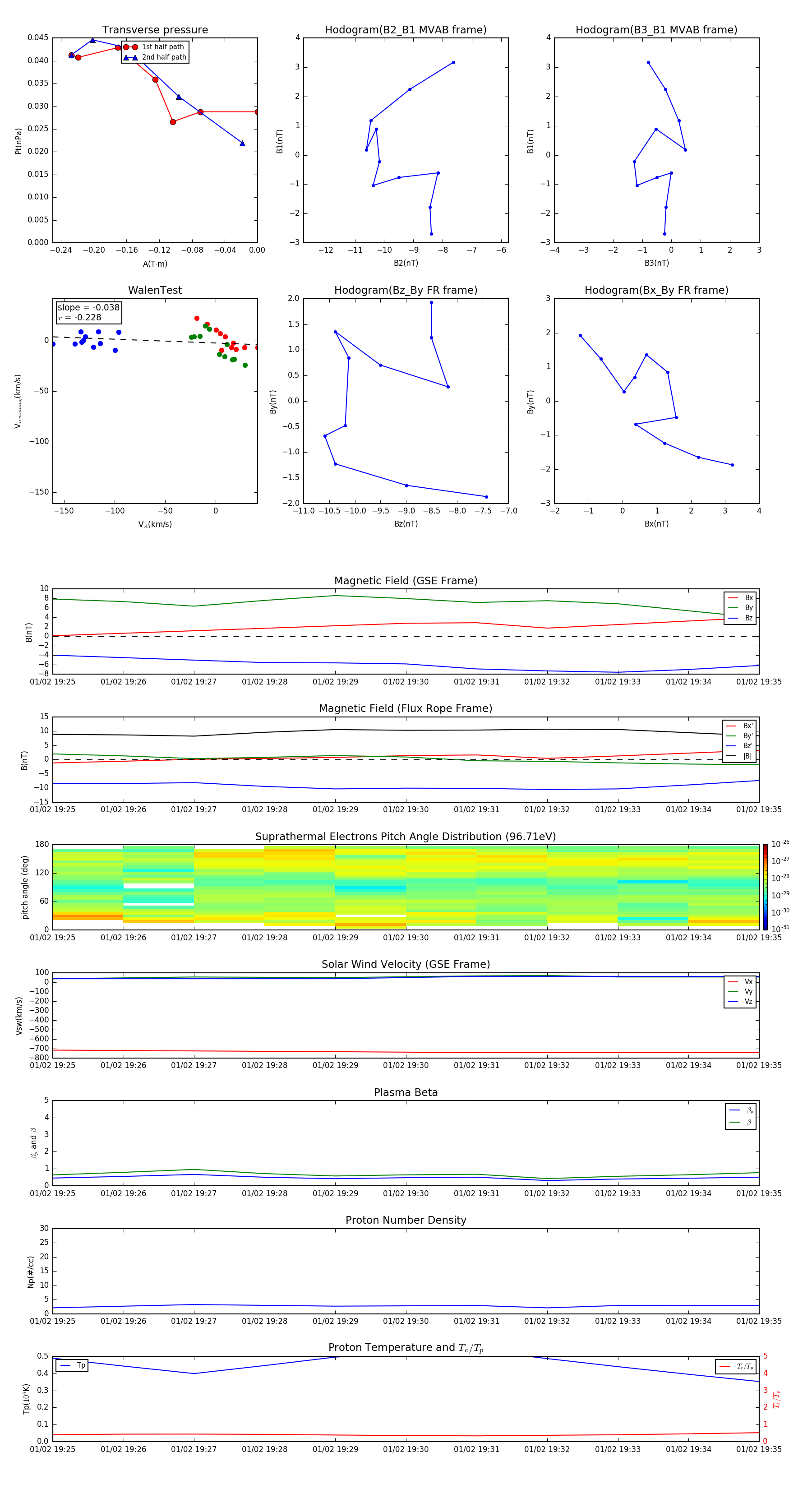Click the 'Proton Temperature and Te/Tp' title
This screenshot has height=1489, width=812.
406,1348
